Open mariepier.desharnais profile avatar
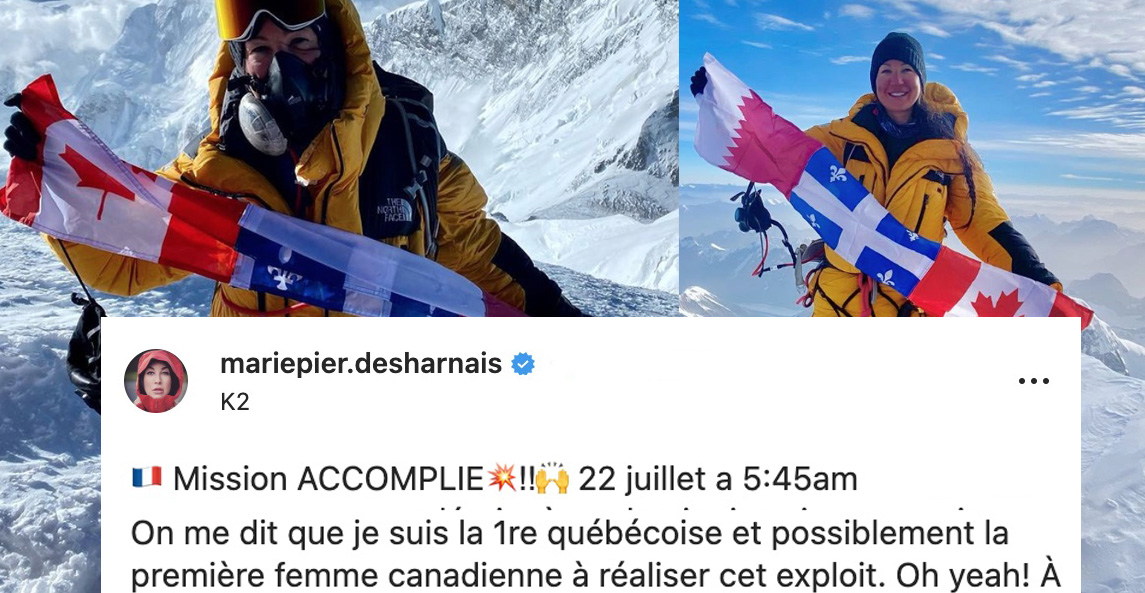 pyautogui.click(x=156, y=380)
